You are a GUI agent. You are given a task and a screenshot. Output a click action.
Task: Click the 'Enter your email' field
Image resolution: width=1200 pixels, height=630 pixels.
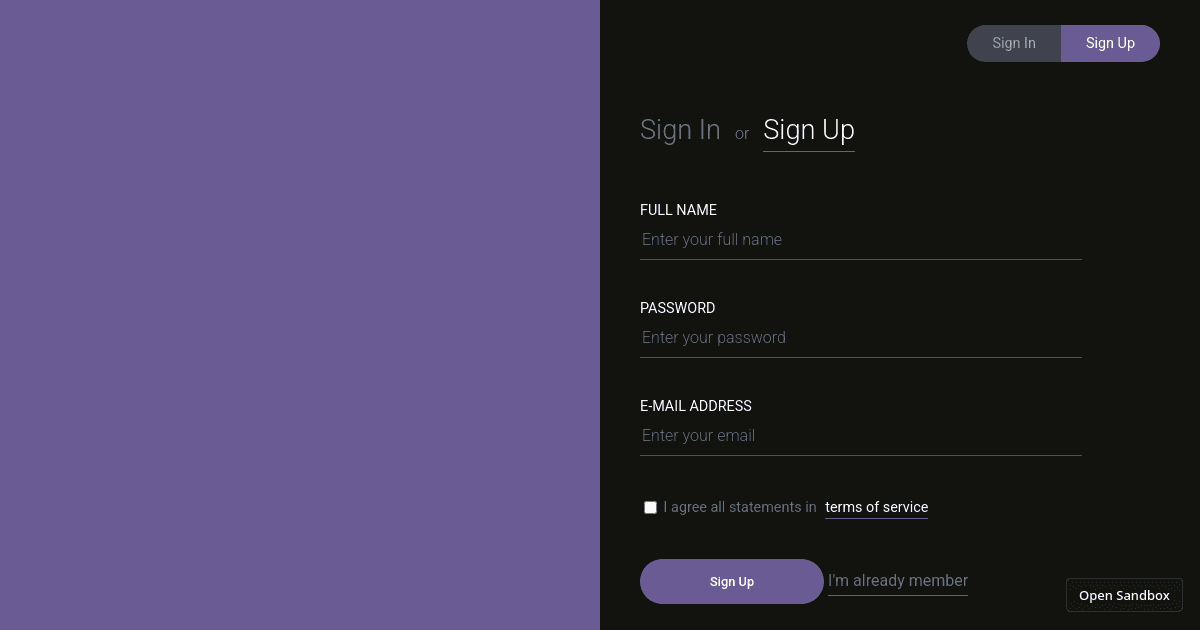(x=860, y=435)
